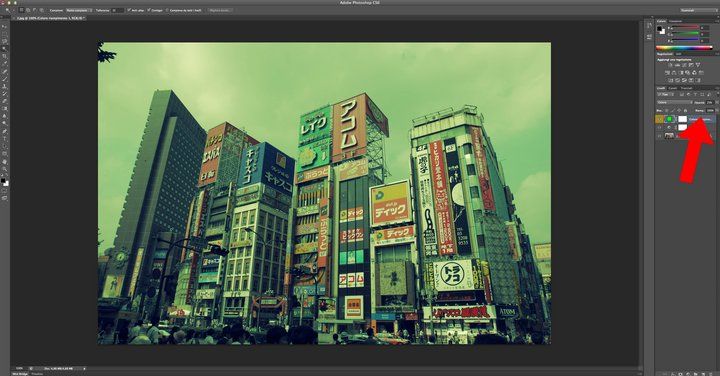Select the Blur tool

point(6,116)
